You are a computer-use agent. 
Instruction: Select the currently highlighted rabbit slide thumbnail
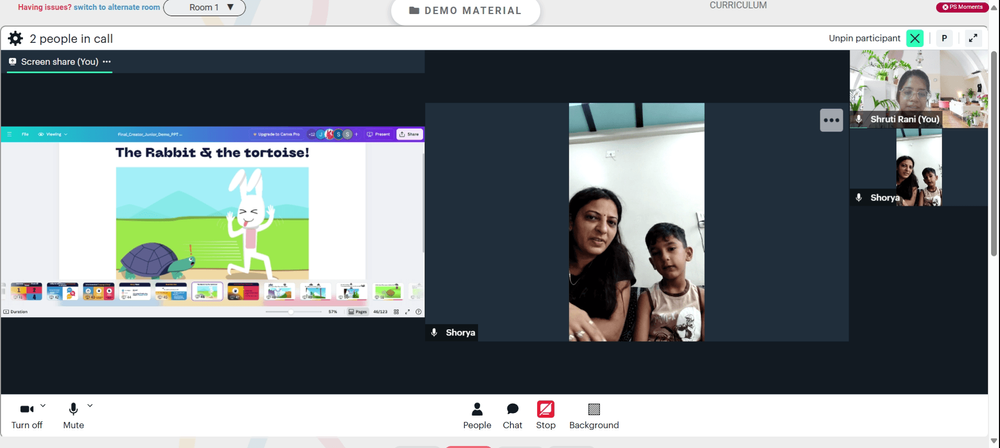(207, 291)
